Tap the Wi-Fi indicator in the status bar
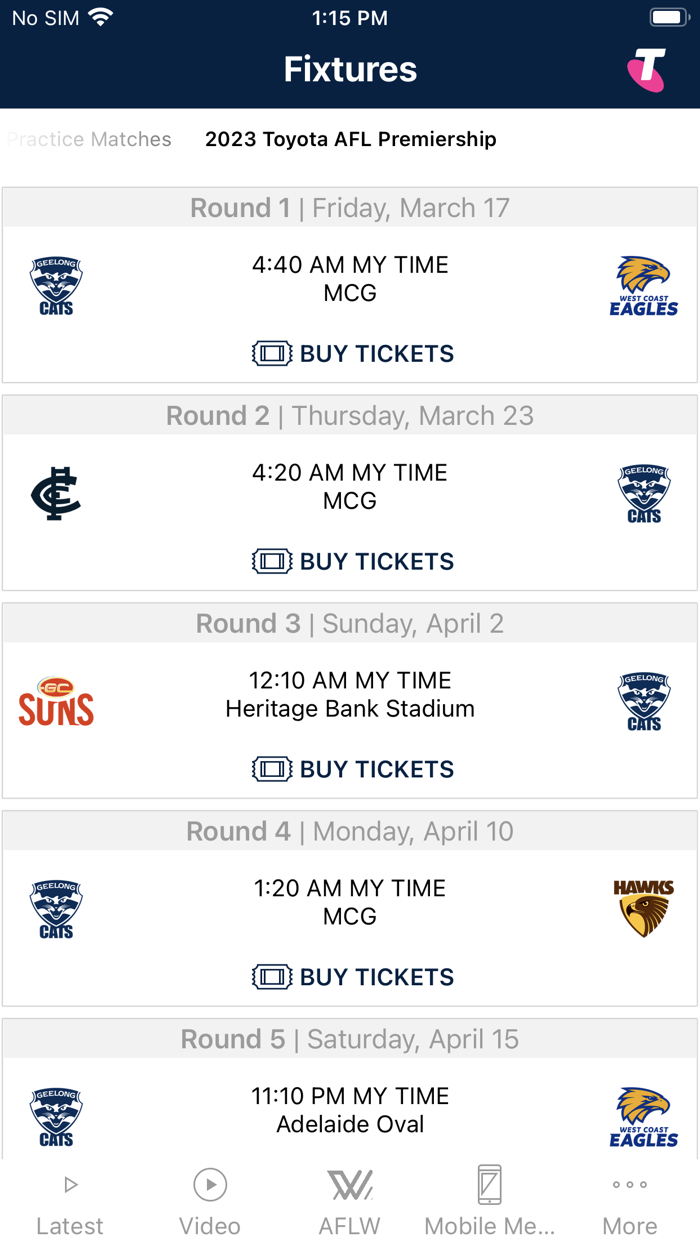The height and width of the screenshot is (1244, 700). [x=100, y=16]
